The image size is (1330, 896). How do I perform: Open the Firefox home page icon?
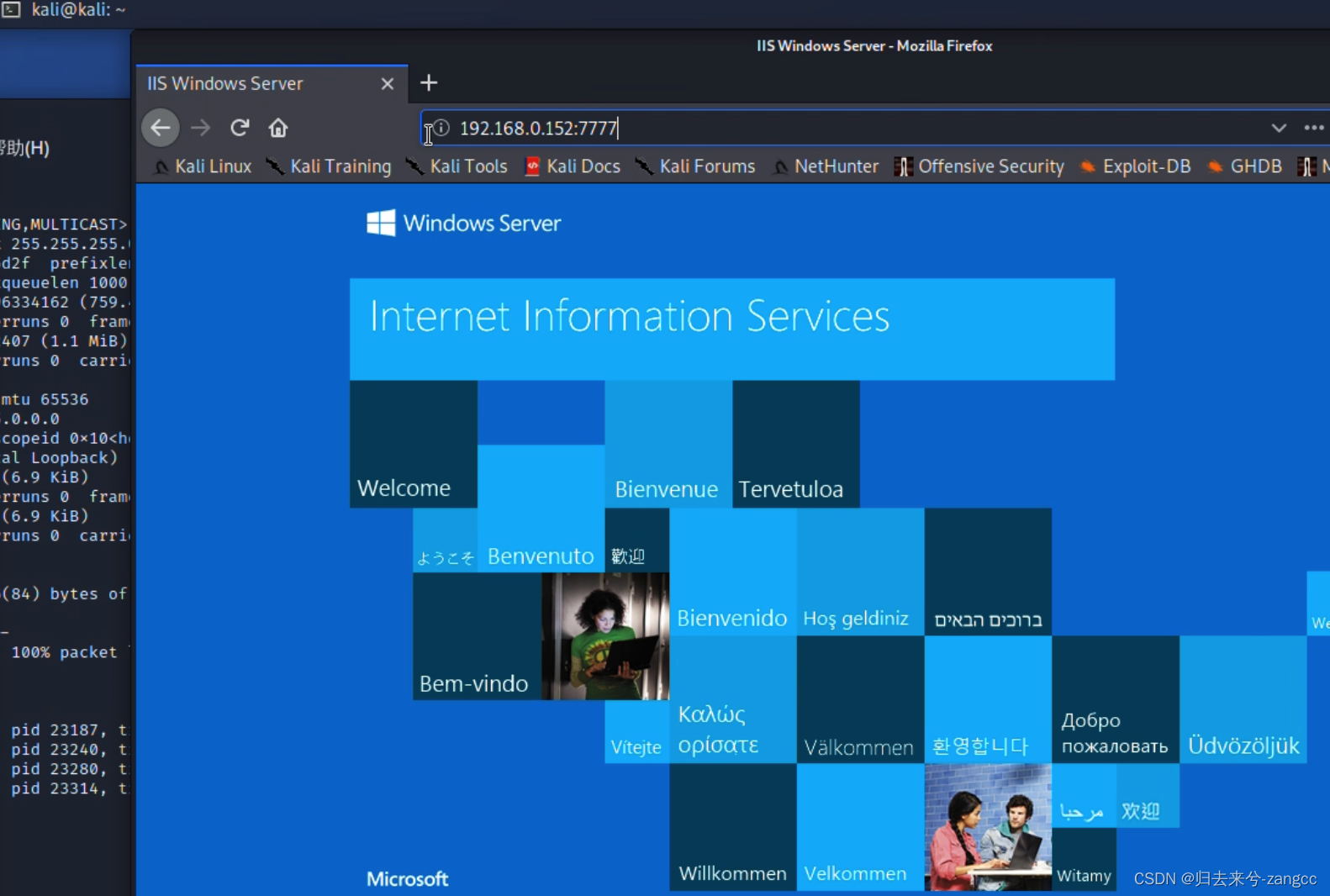pyautogui.click(x=278, y=128)
